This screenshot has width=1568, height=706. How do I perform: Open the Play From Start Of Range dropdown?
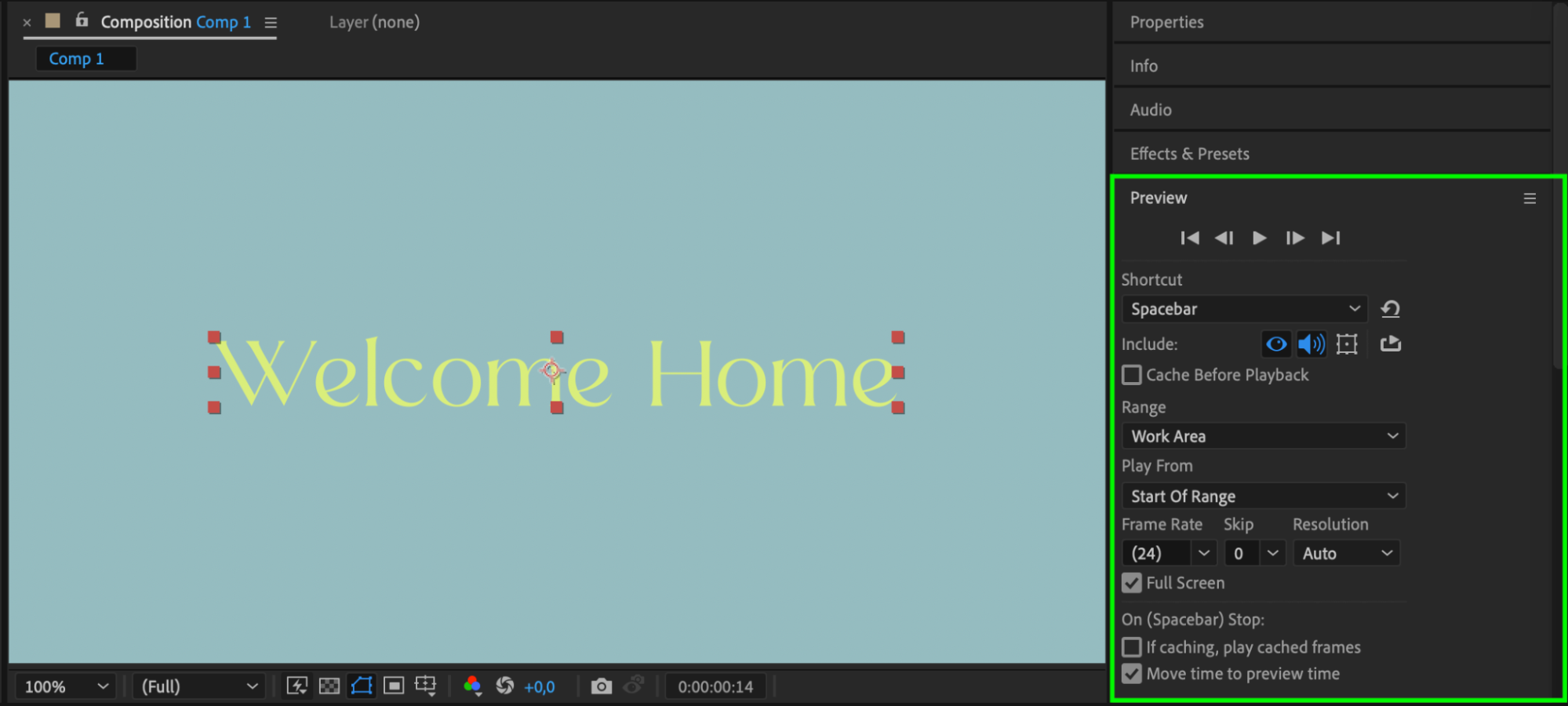click(x=1264, y=496)
